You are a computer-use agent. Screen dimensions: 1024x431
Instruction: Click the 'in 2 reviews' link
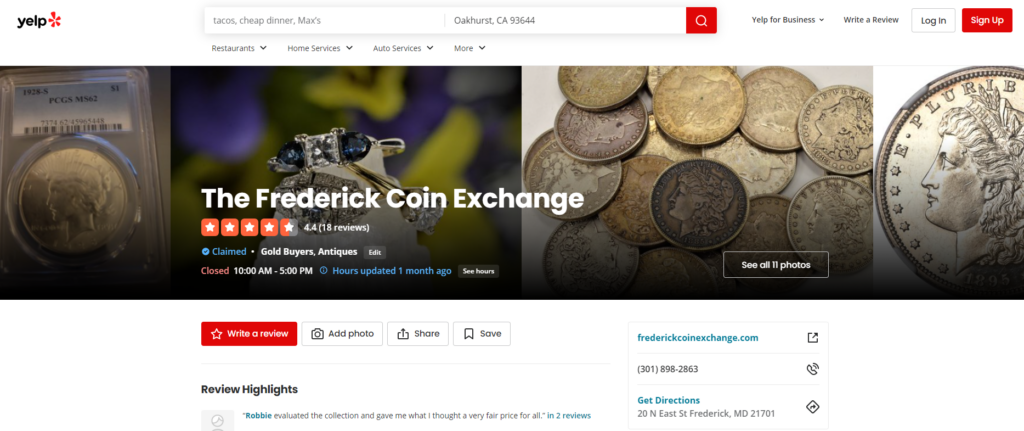point(569,415)
